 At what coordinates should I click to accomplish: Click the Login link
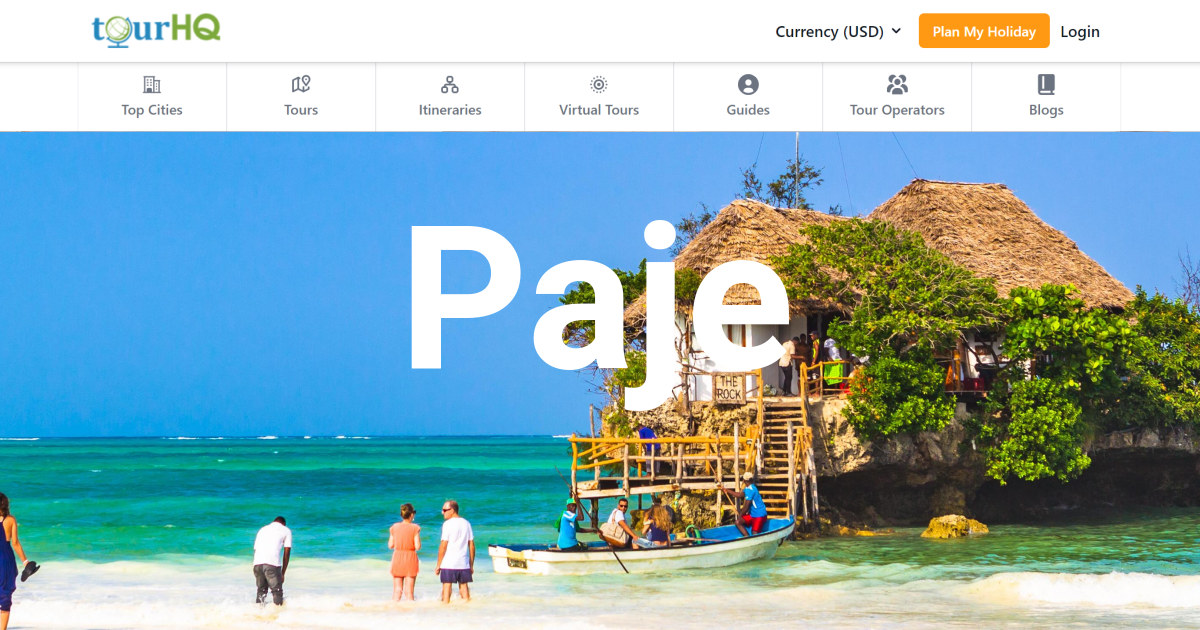pos(1080,31)
